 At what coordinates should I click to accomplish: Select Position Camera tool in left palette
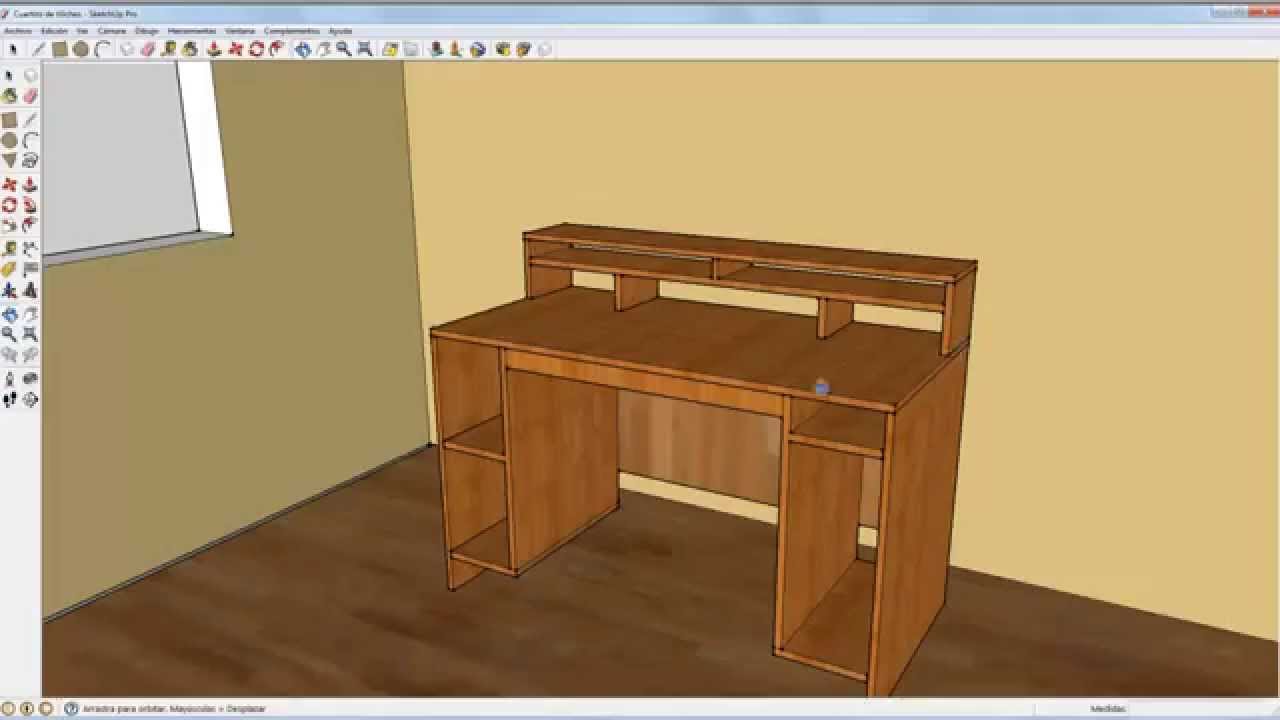(x=9, y=379)
